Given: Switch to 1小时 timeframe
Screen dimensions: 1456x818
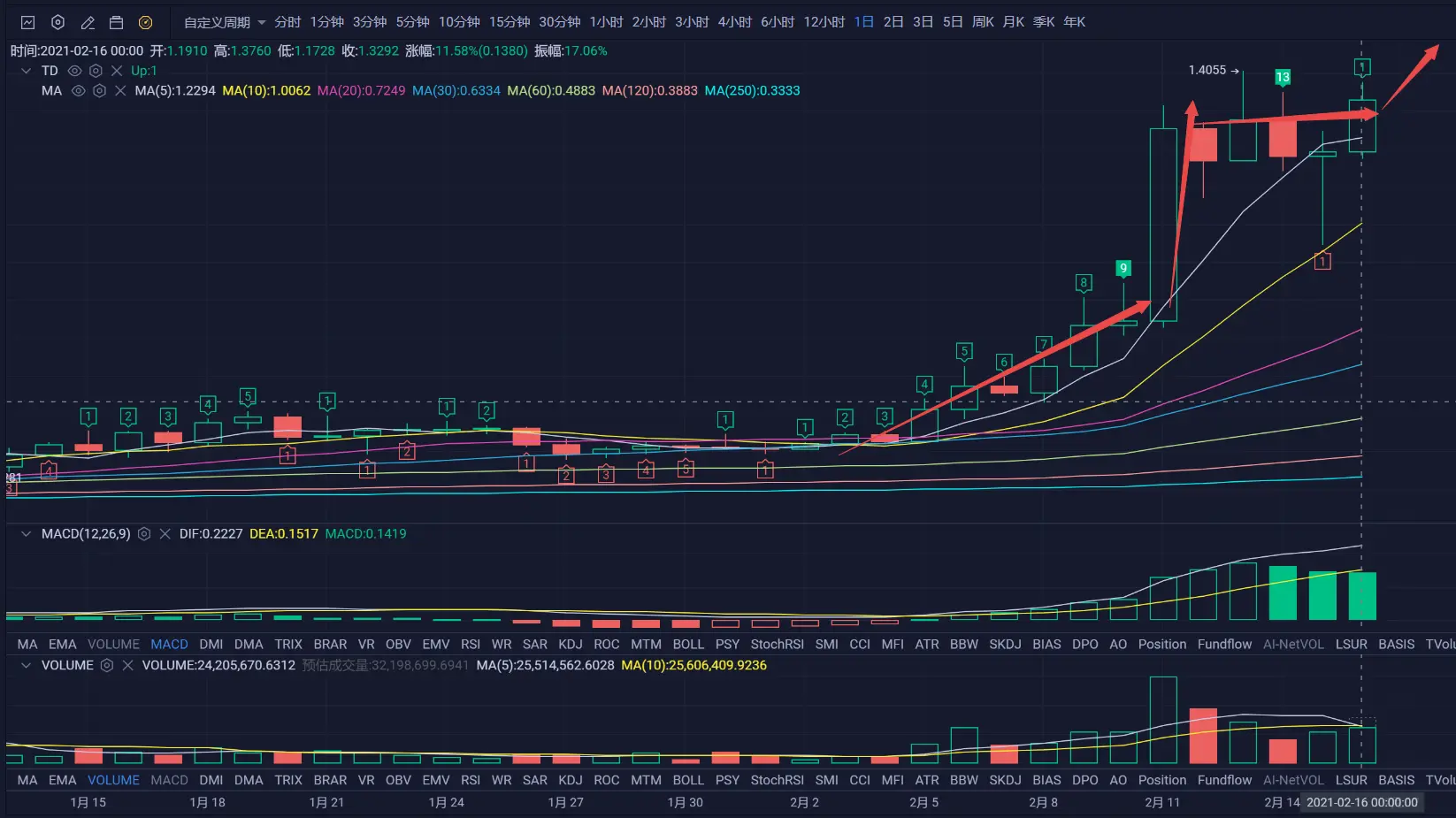Looking at the screenshot, I should 606,22.
